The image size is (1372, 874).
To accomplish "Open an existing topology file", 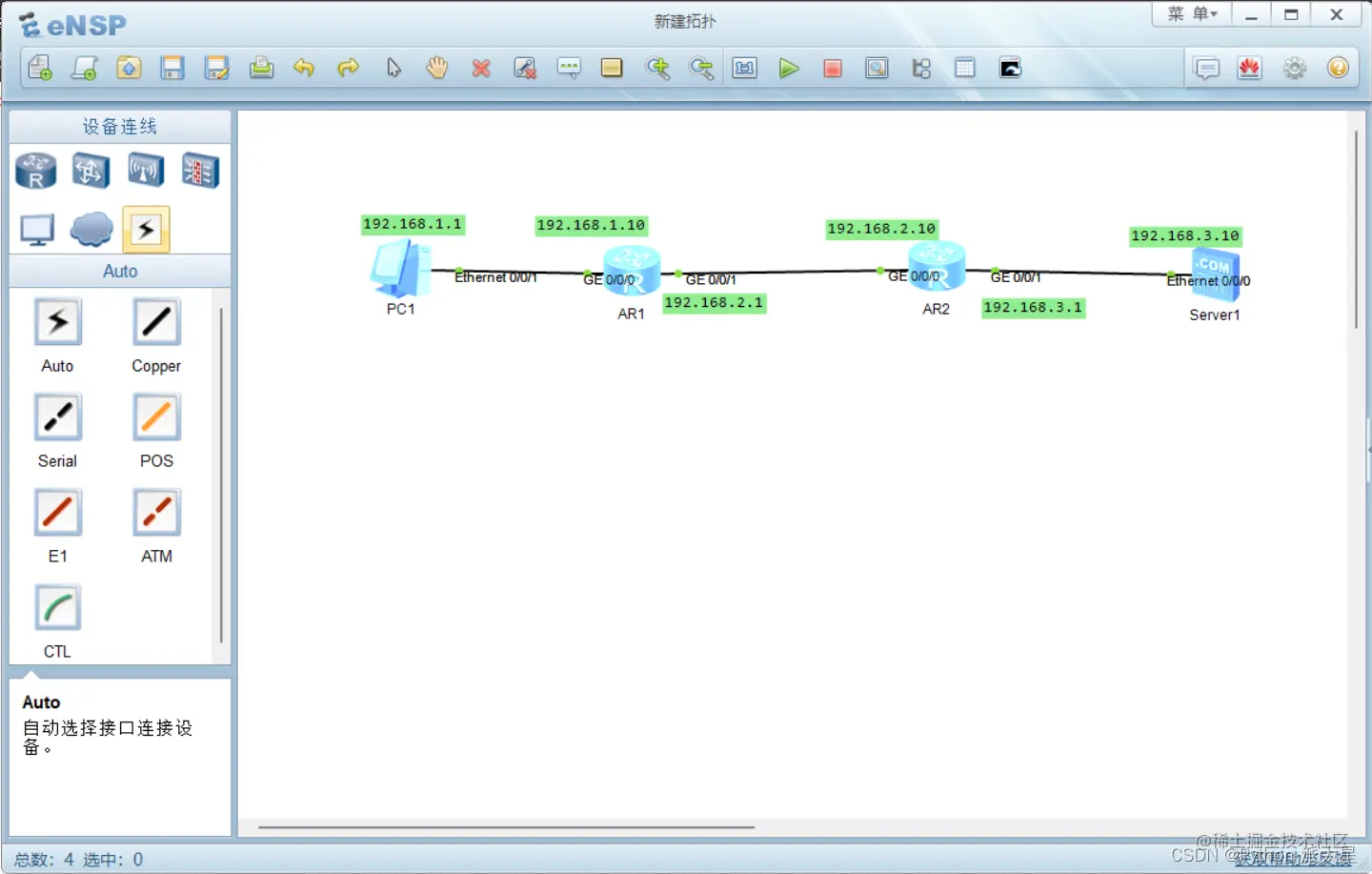I will point(129,68).
